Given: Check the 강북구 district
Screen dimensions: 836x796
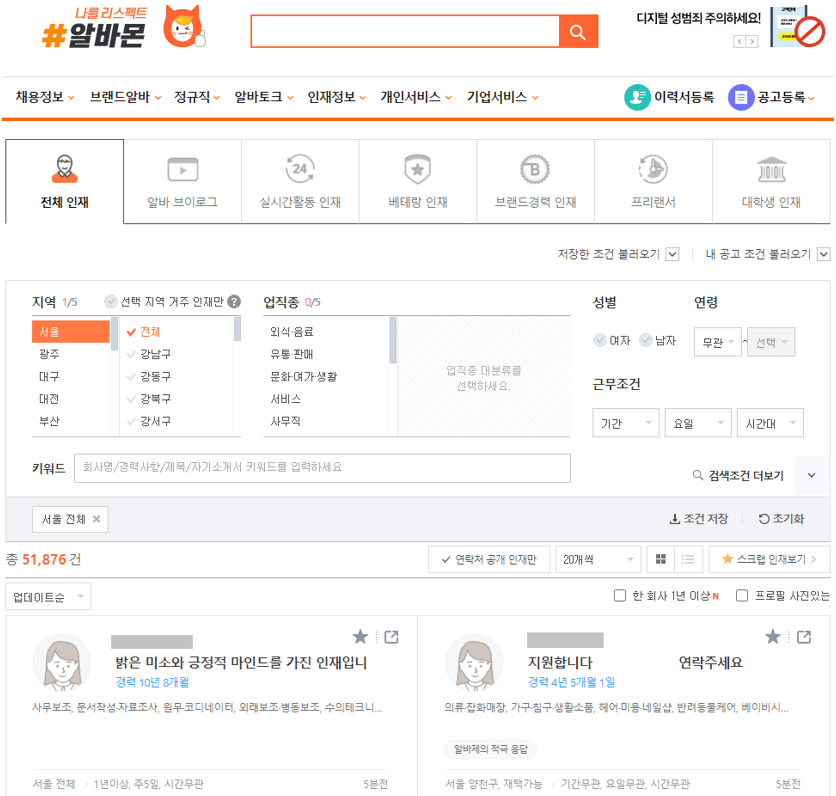Looking at the screenshot, I should [x=131, y=399].
